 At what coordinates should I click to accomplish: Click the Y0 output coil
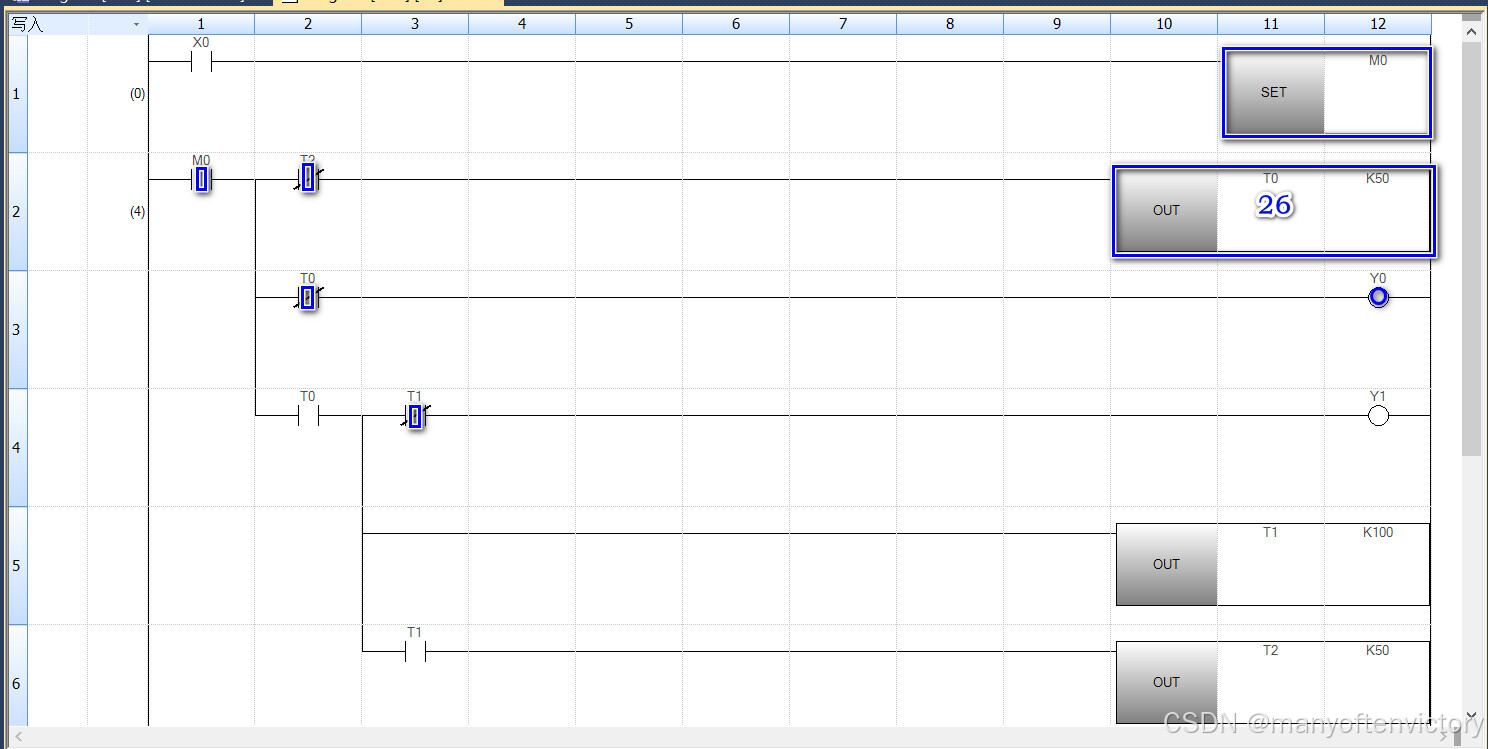pos(1378,297)
